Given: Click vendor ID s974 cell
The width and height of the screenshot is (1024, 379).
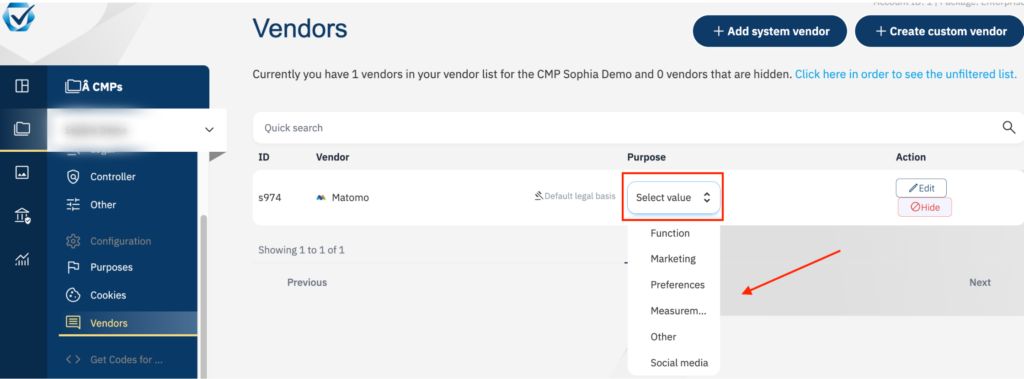Looking at the screenshot, I should point(270,197).
